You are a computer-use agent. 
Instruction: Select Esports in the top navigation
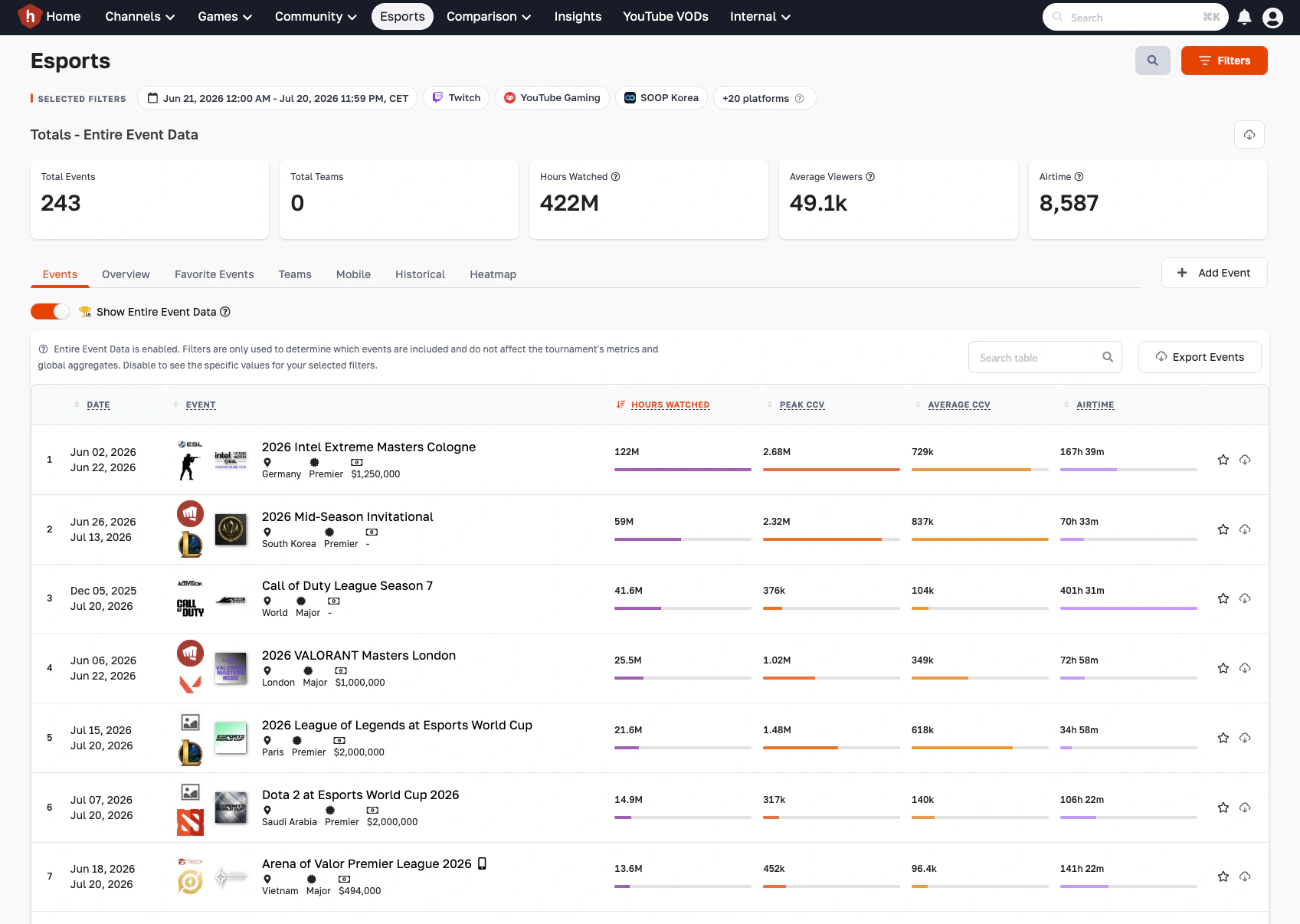click(x=402, y=17)
